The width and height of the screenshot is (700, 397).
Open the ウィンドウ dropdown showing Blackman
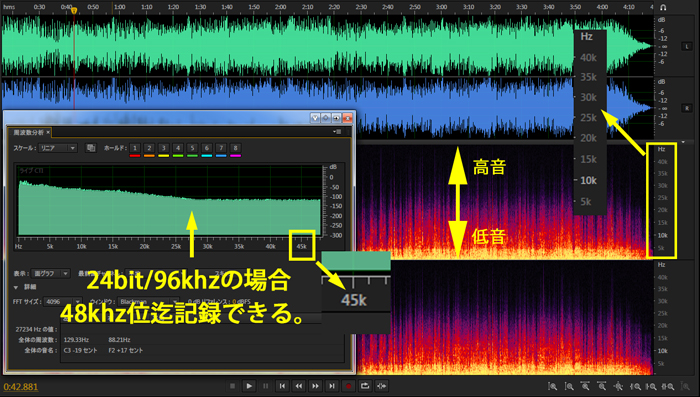148,302
